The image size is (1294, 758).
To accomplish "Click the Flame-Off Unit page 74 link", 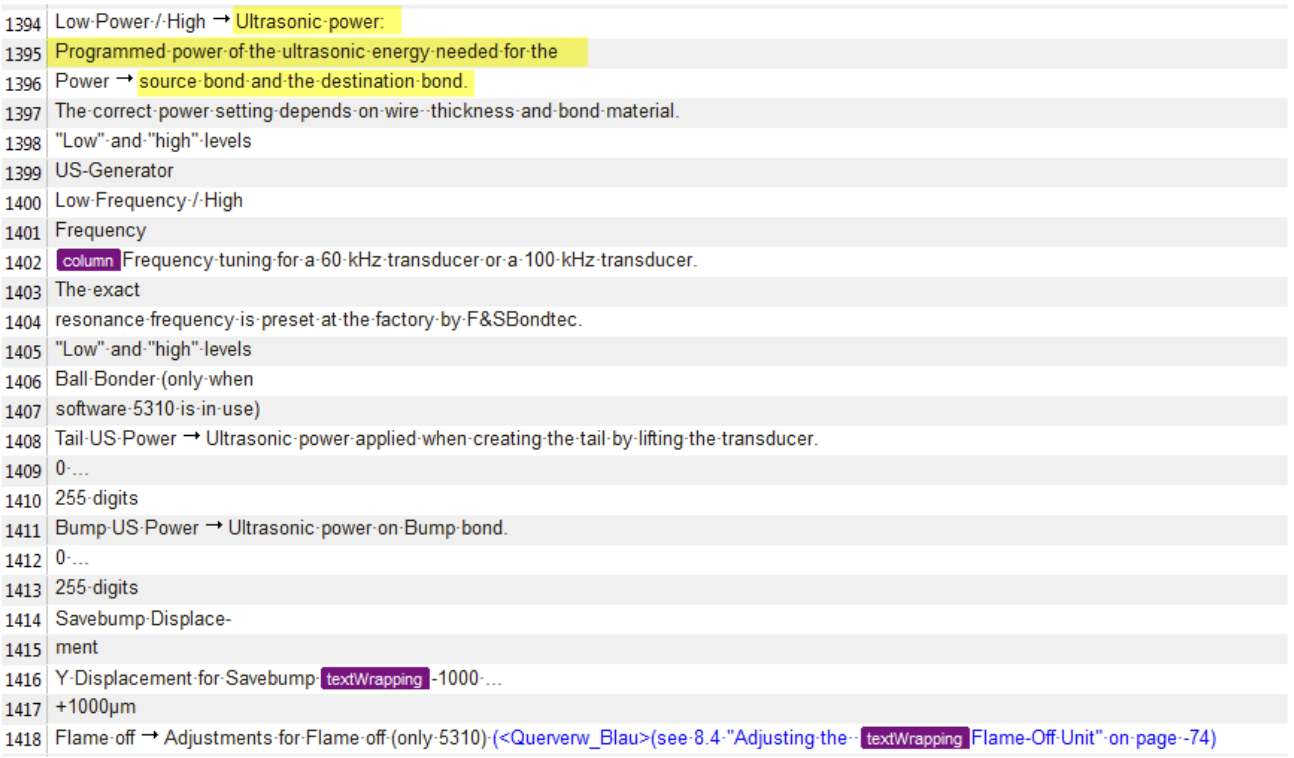I will click(x=1092, y=738).
